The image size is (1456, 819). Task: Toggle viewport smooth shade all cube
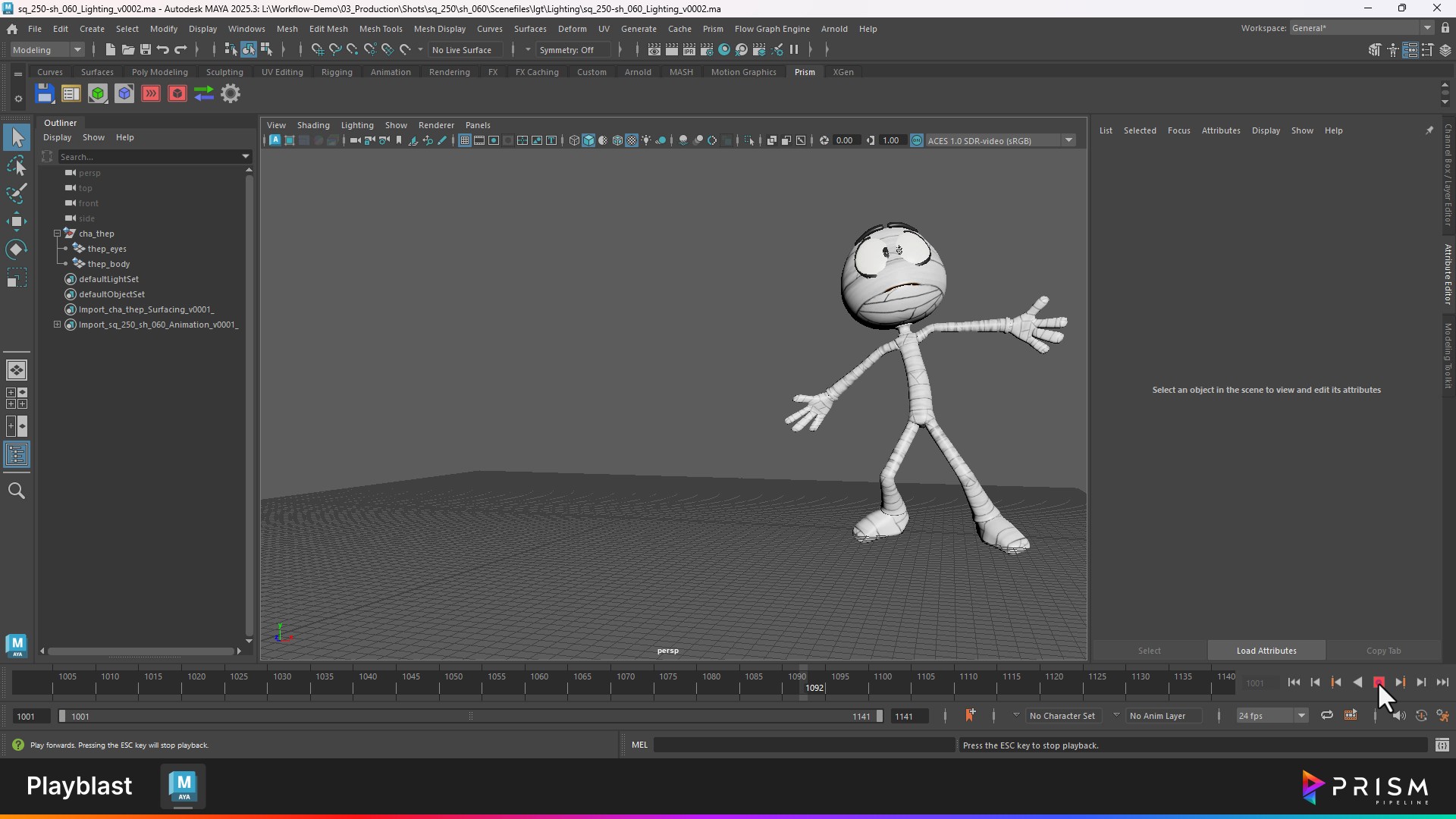(x=588, y=141)
